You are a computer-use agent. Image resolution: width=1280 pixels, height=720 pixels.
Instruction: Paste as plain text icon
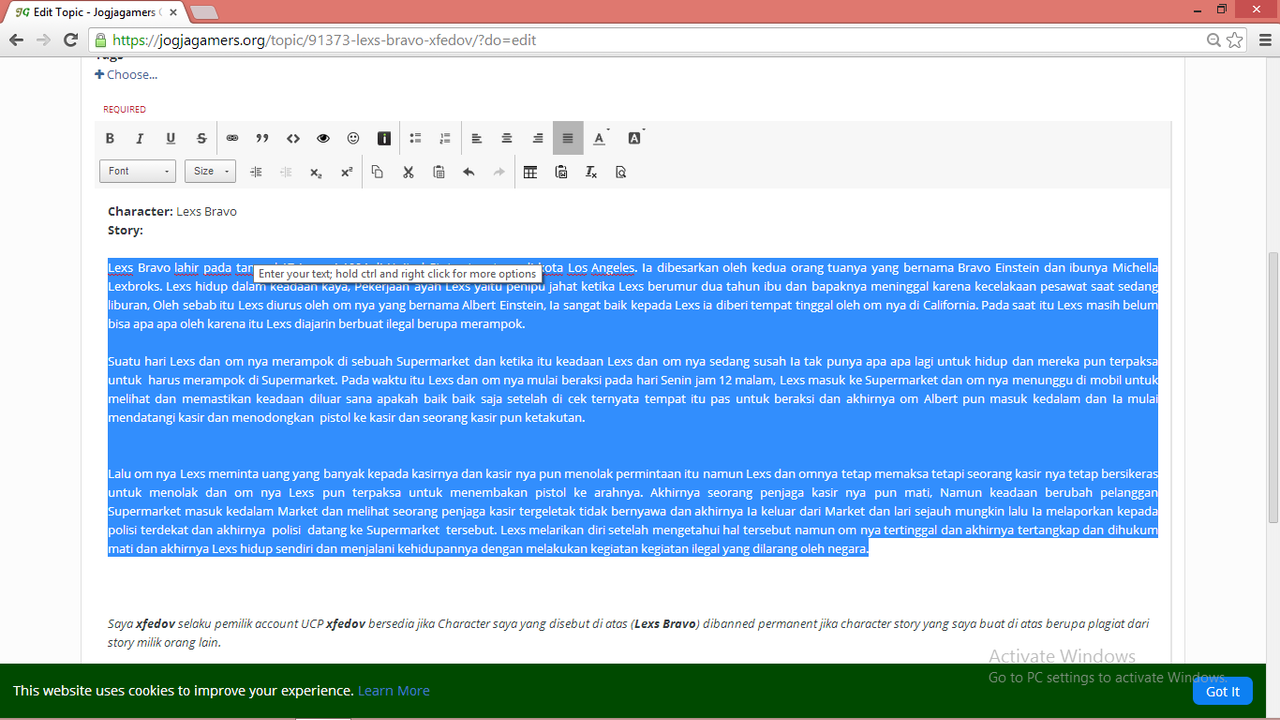(x=561, y=172)
